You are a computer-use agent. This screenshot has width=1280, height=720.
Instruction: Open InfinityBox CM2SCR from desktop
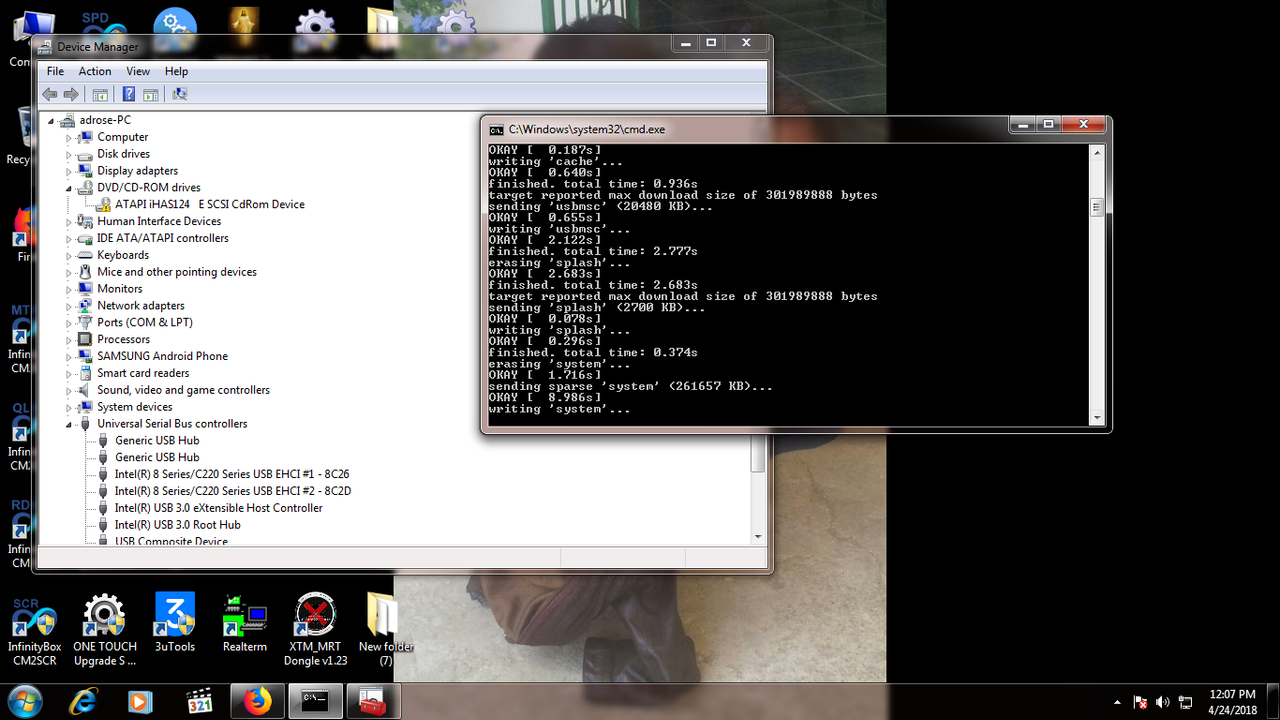pos(34,615)
